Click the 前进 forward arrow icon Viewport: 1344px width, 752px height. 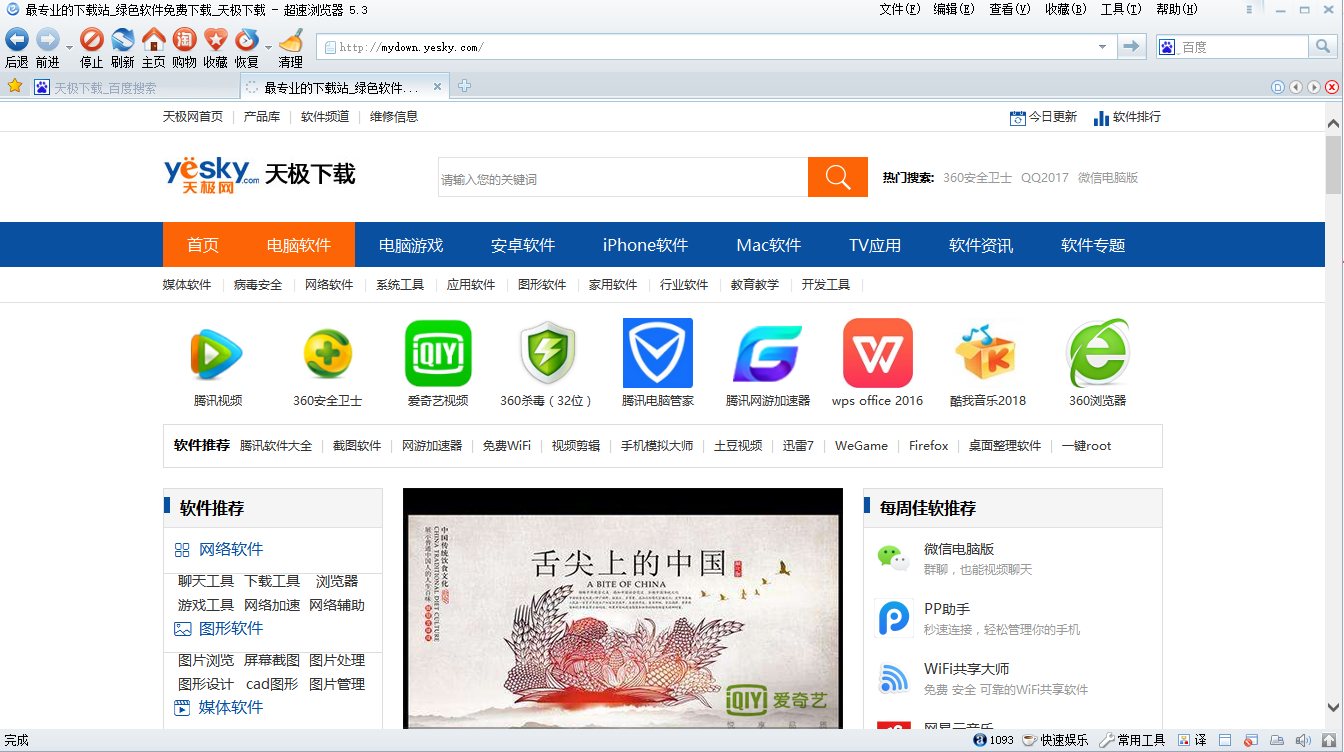coord(48,40)
